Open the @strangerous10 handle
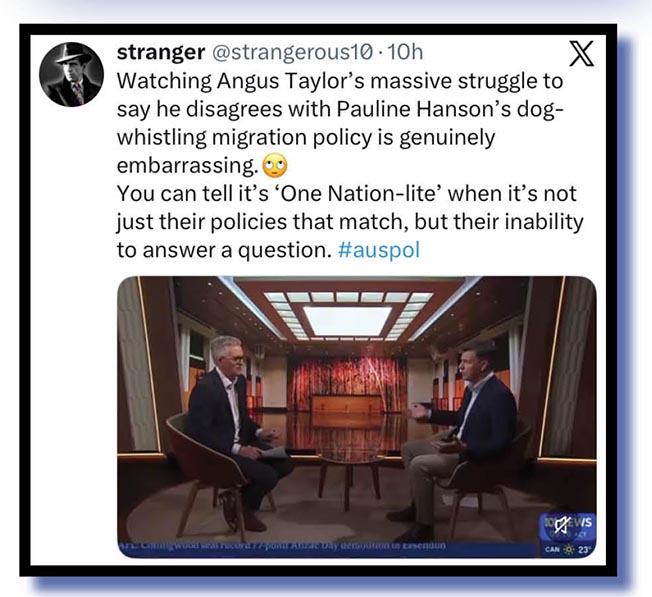The image size is (652, 597). pos(292,52)
